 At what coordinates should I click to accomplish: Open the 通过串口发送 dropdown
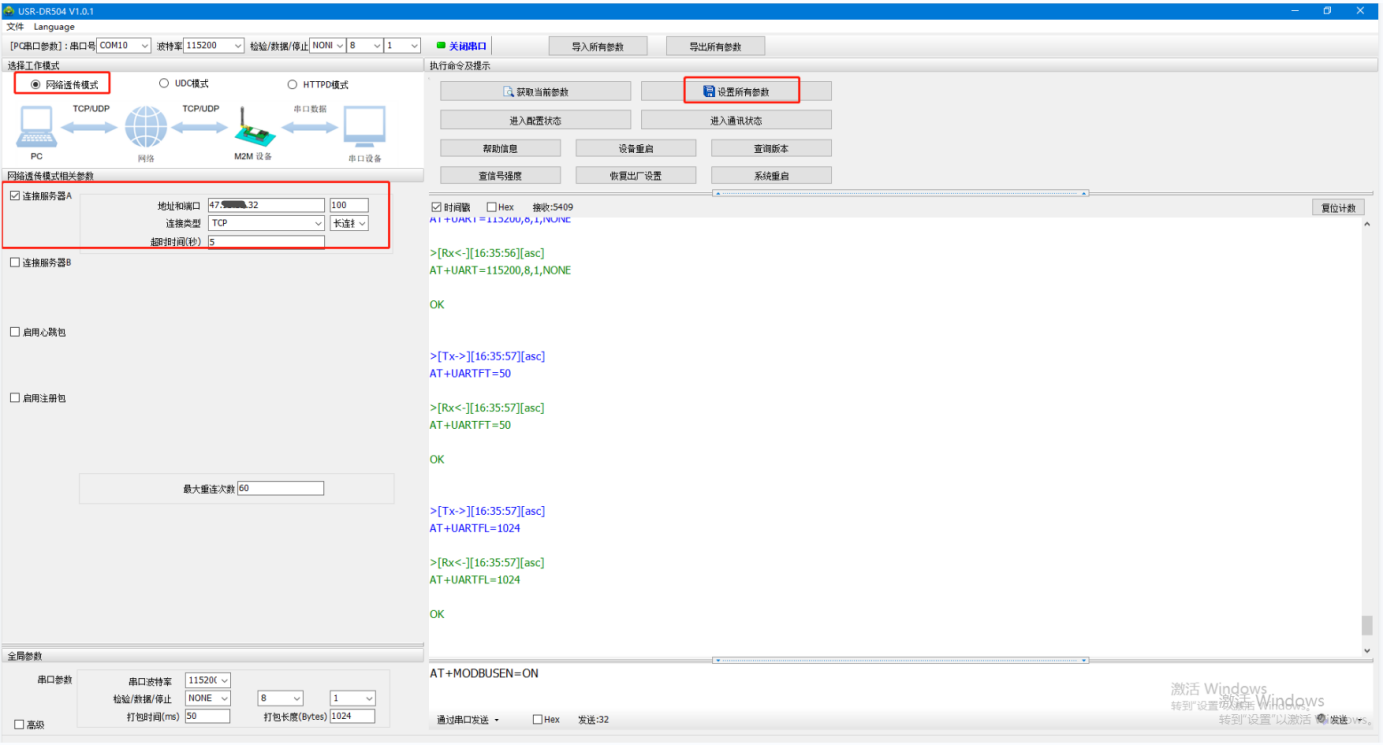(468, 720)
